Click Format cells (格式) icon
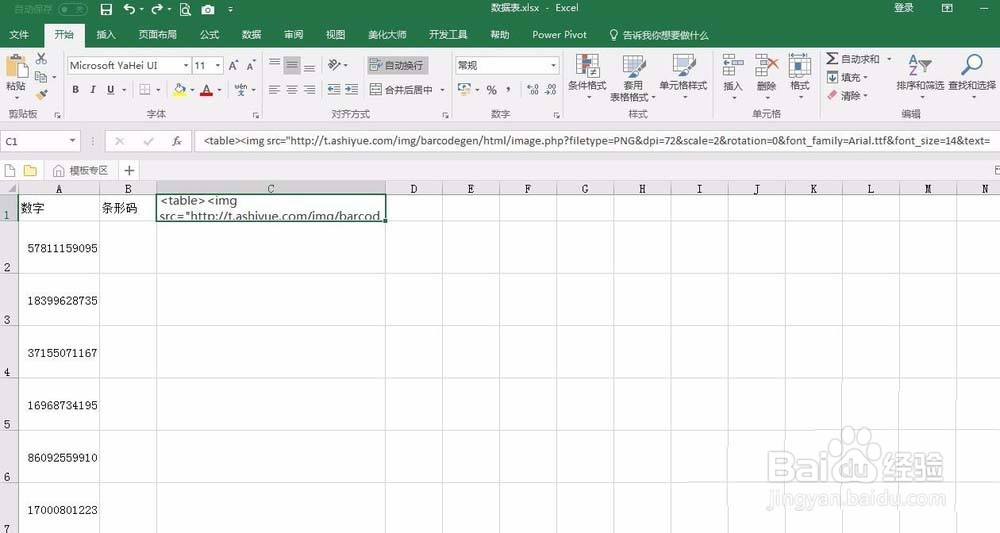1000x533 pixels. [799, 75]
